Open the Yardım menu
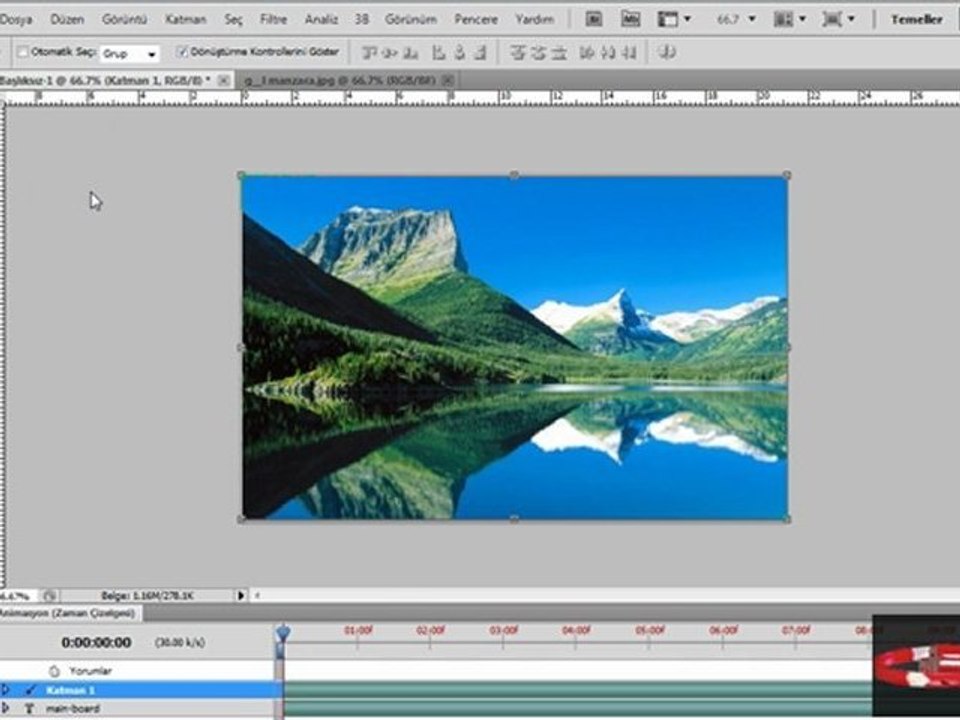 534,20
